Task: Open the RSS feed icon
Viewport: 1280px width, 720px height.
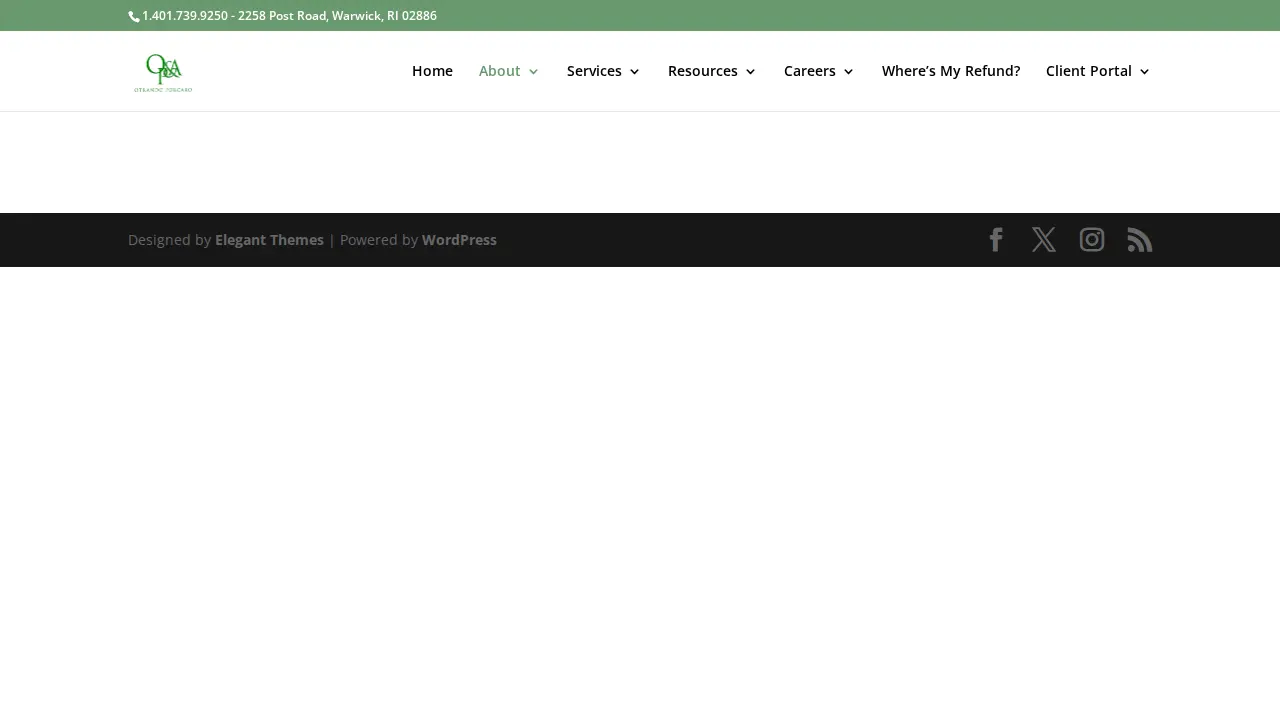Action: coord(1139,240)
